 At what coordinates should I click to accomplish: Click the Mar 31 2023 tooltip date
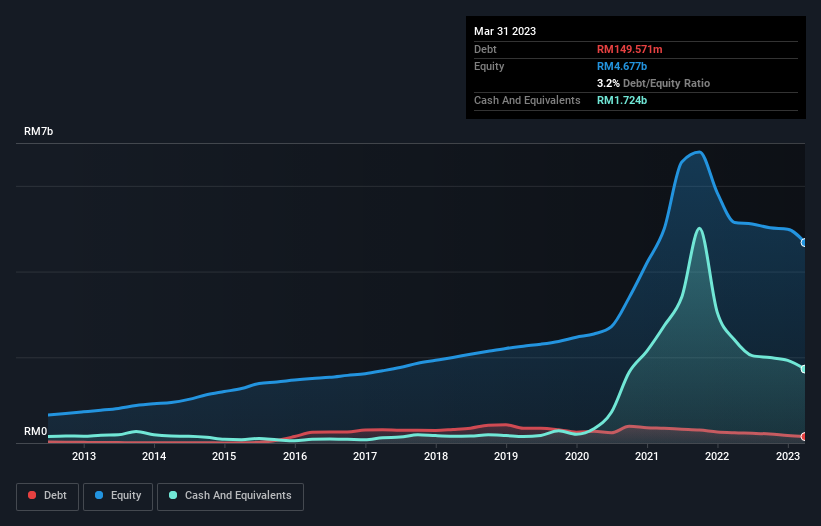tap(505, 31)
